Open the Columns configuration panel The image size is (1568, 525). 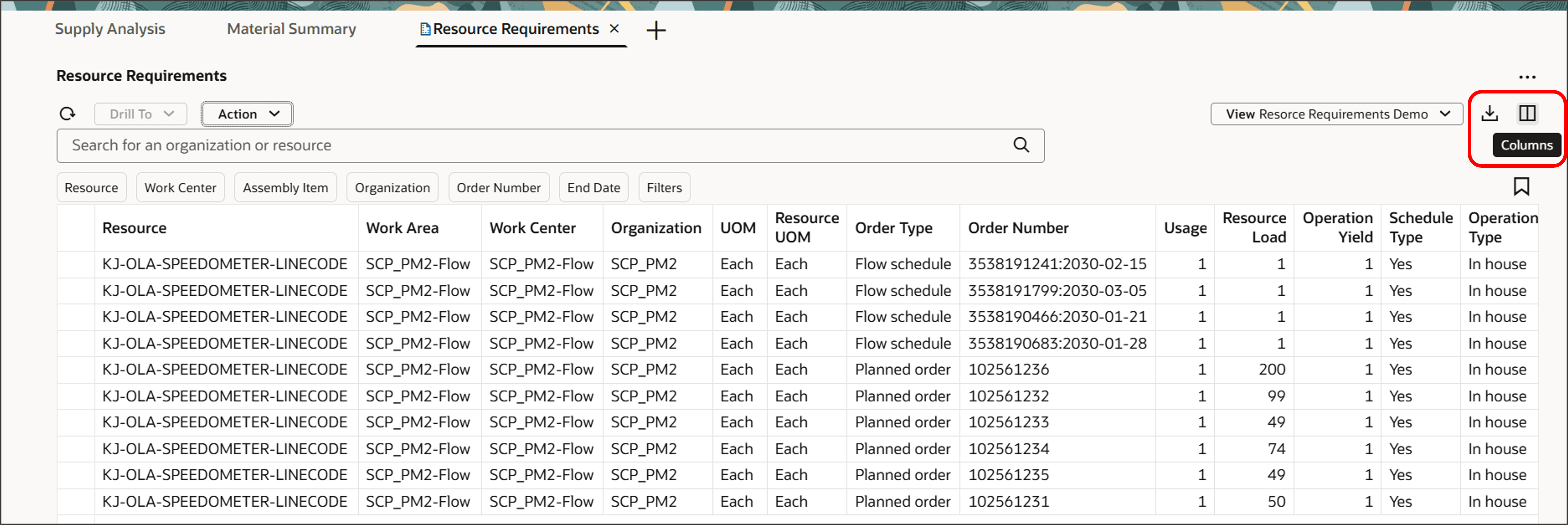pyautogui.click(x=1527, y=113)
